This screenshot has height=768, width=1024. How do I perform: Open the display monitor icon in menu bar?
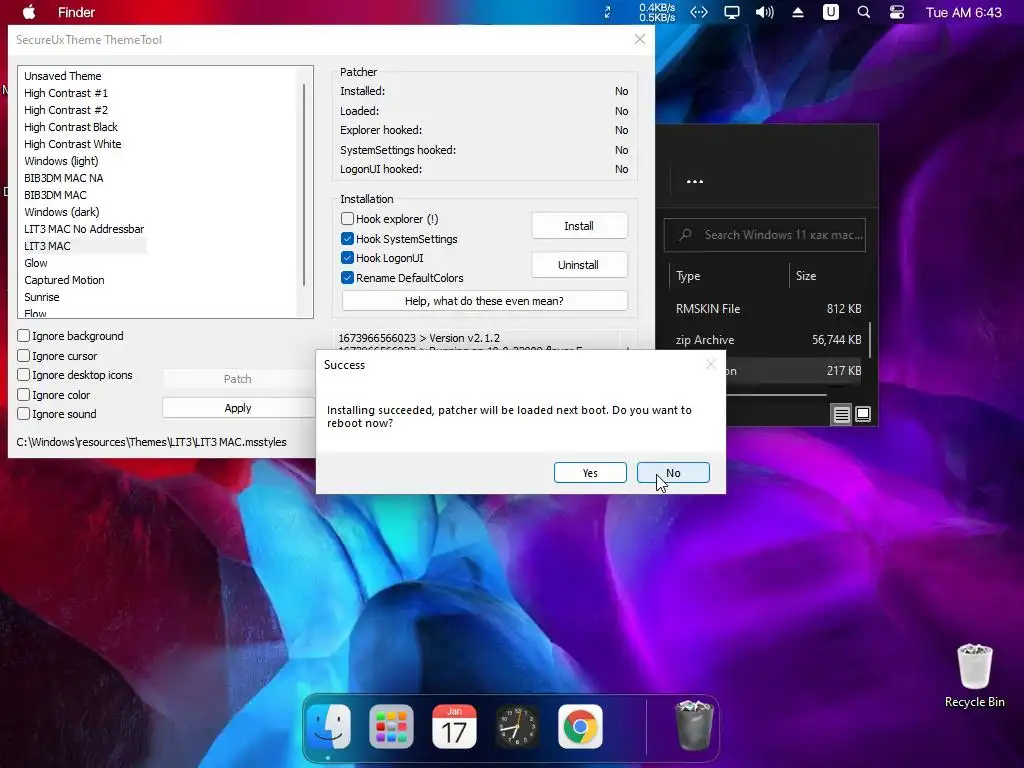(x=731, y=12)
